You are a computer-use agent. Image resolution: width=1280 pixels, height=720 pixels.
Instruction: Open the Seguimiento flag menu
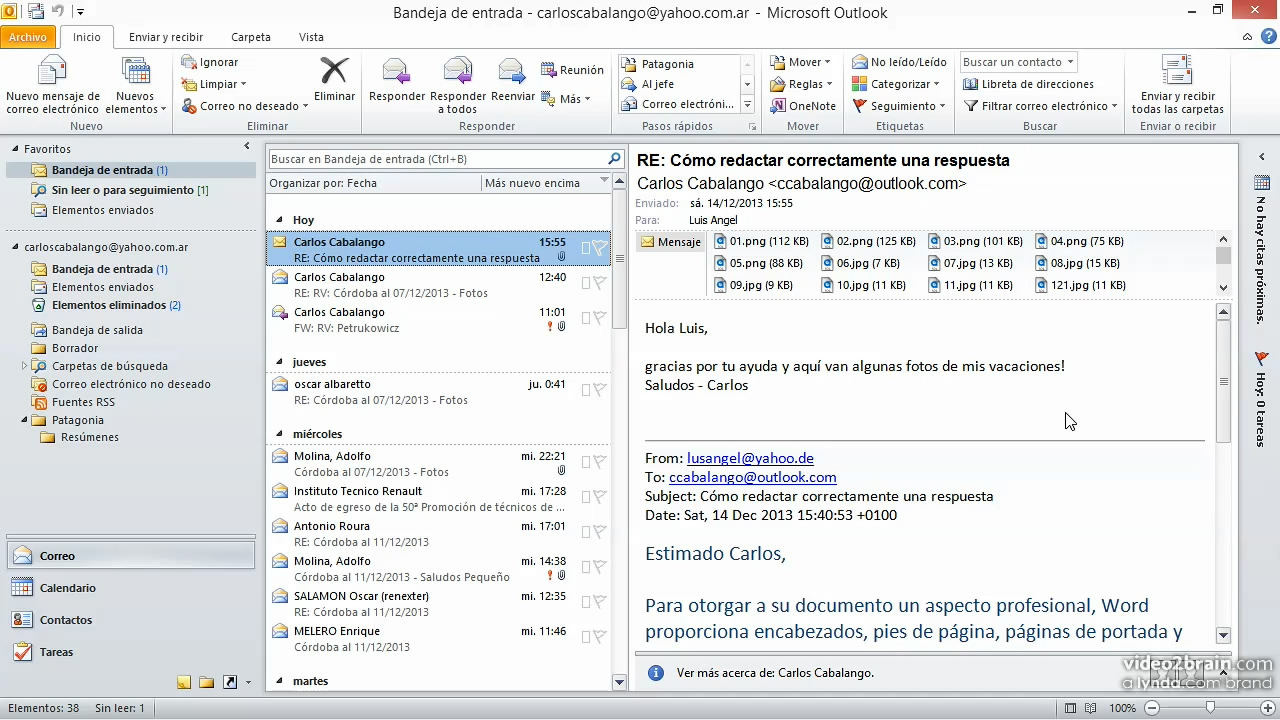pyautogui.click(x=899, y=106)
